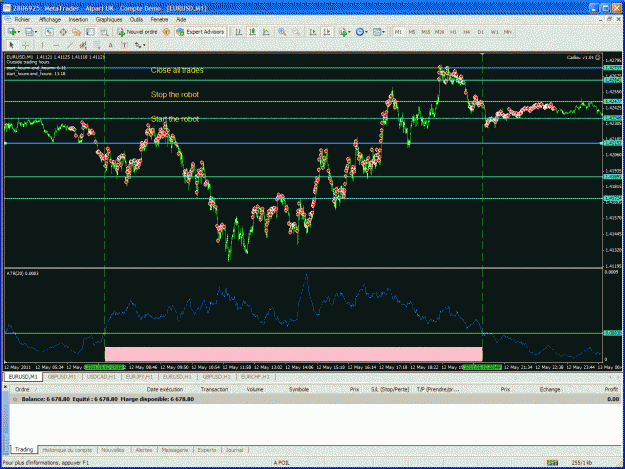Open the Outils menu
625x469 pixels.
[x=136, y=19]
